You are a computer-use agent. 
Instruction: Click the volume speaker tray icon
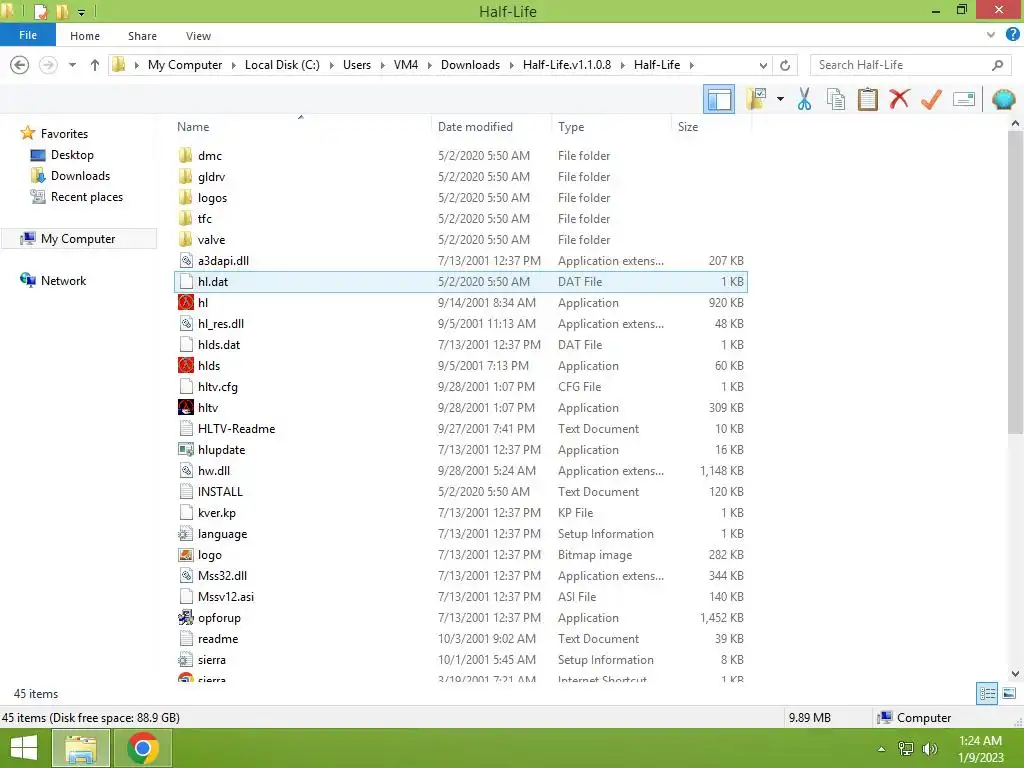[929, 749]
